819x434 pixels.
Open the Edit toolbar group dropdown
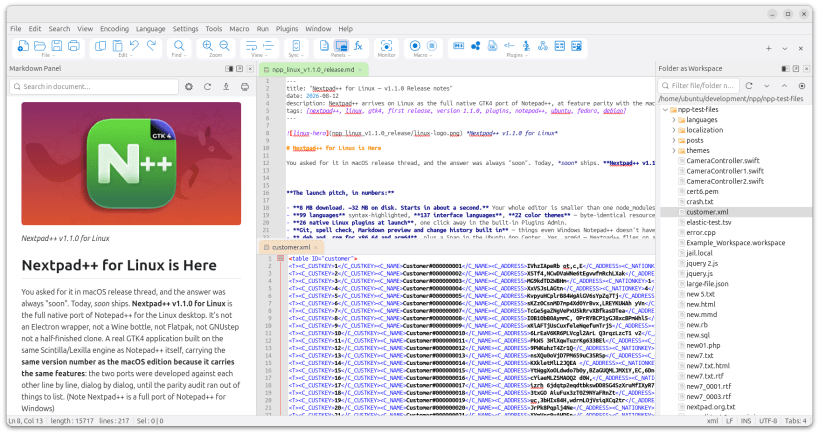[124, 55]
